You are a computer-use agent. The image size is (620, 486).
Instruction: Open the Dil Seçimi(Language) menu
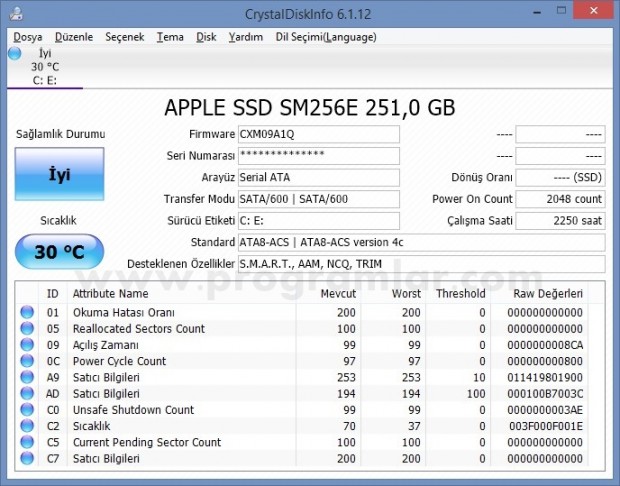pos(326,37)
